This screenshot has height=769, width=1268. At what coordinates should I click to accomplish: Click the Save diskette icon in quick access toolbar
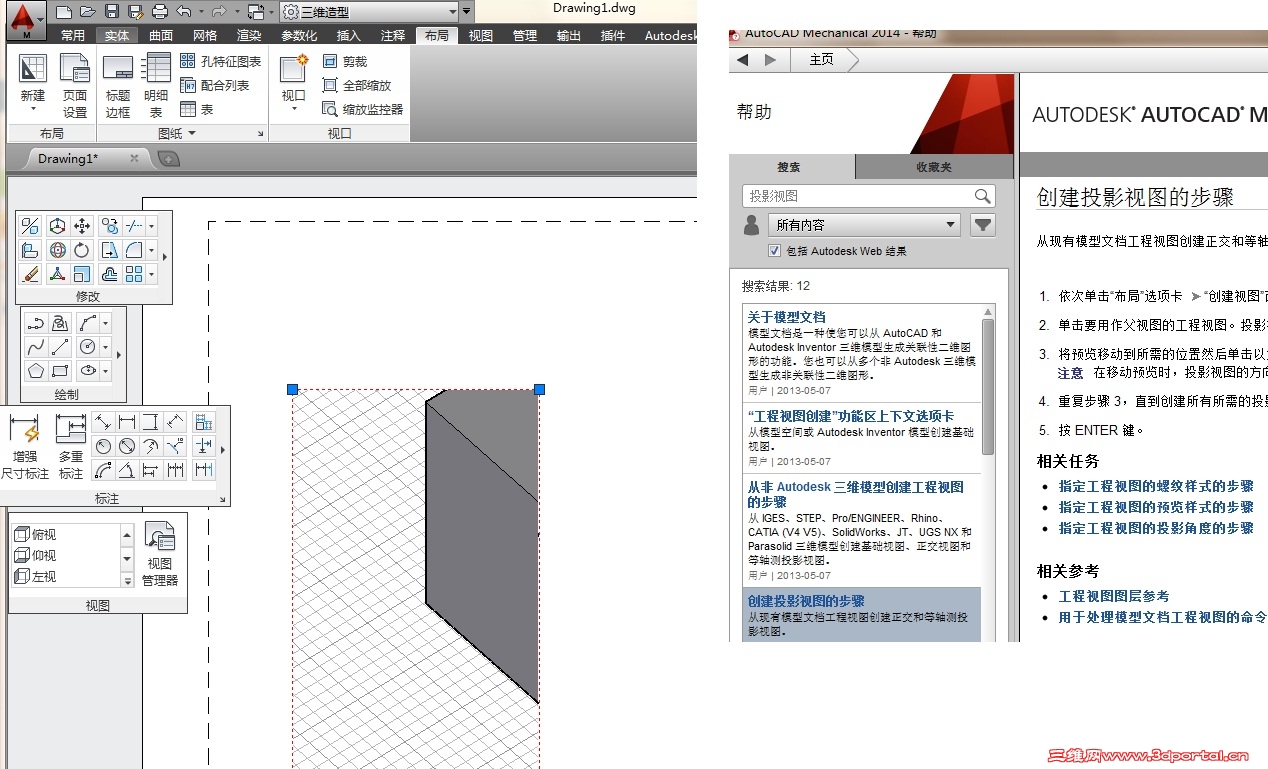(112, 12)
